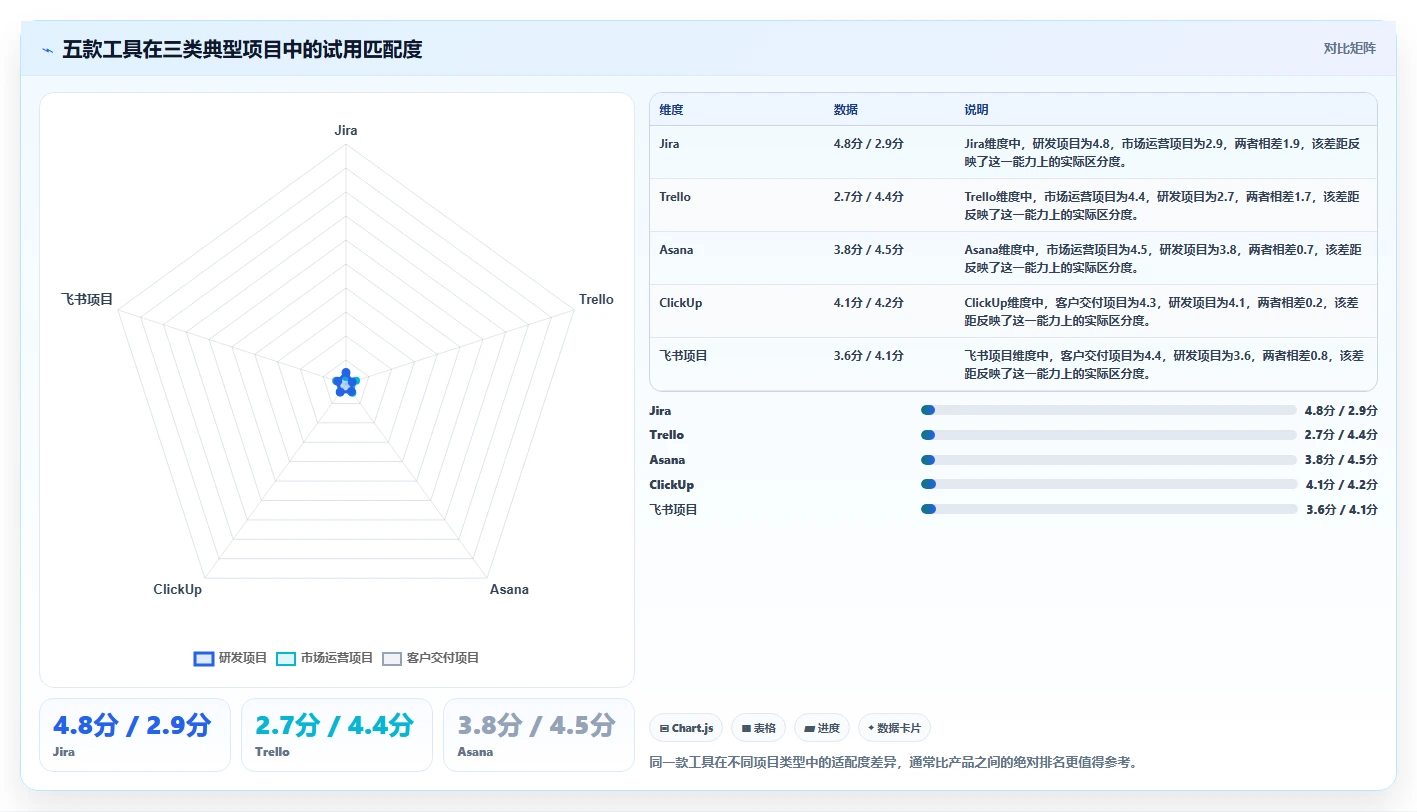
Task: Click the 客户交付项目 gray legend swatch
Action: [392, 658]
